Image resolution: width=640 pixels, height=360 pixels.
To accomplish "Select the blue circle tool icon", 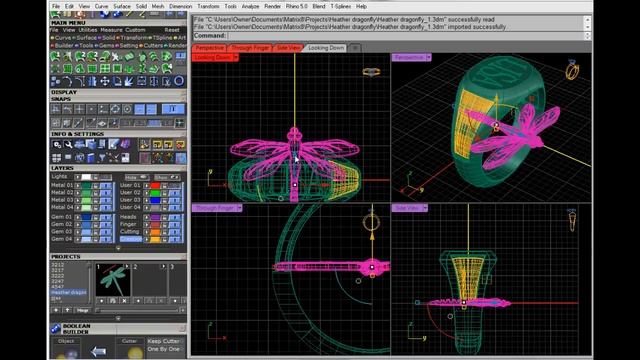I will [x=179, y=81].
